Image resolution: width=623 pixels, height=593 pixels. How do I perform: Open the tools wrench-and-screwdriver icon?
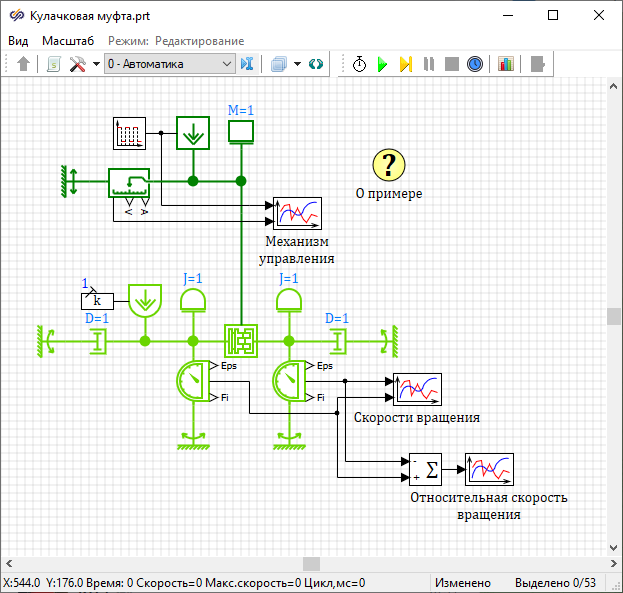[78, 64]
